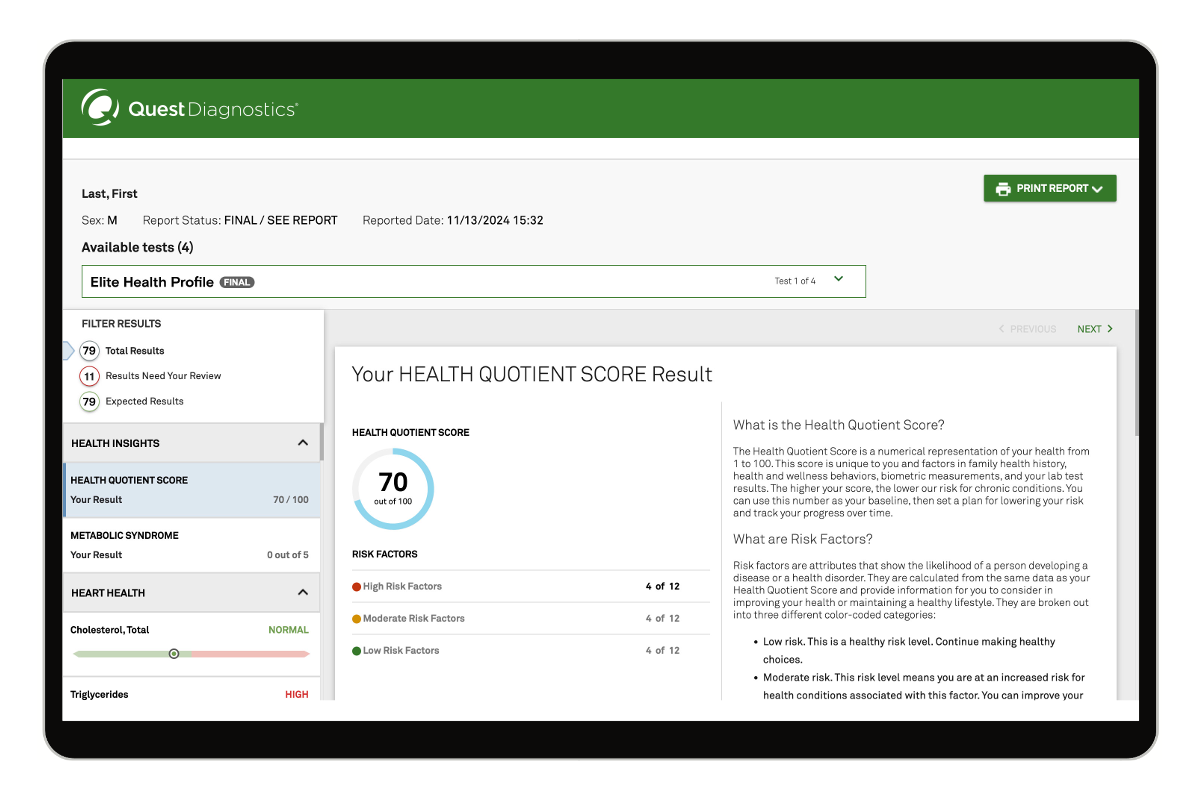The height and width of the screenshot is (800, 1200).
Task: Click the cholesterol range slider marker
Action: pos(174,654)
